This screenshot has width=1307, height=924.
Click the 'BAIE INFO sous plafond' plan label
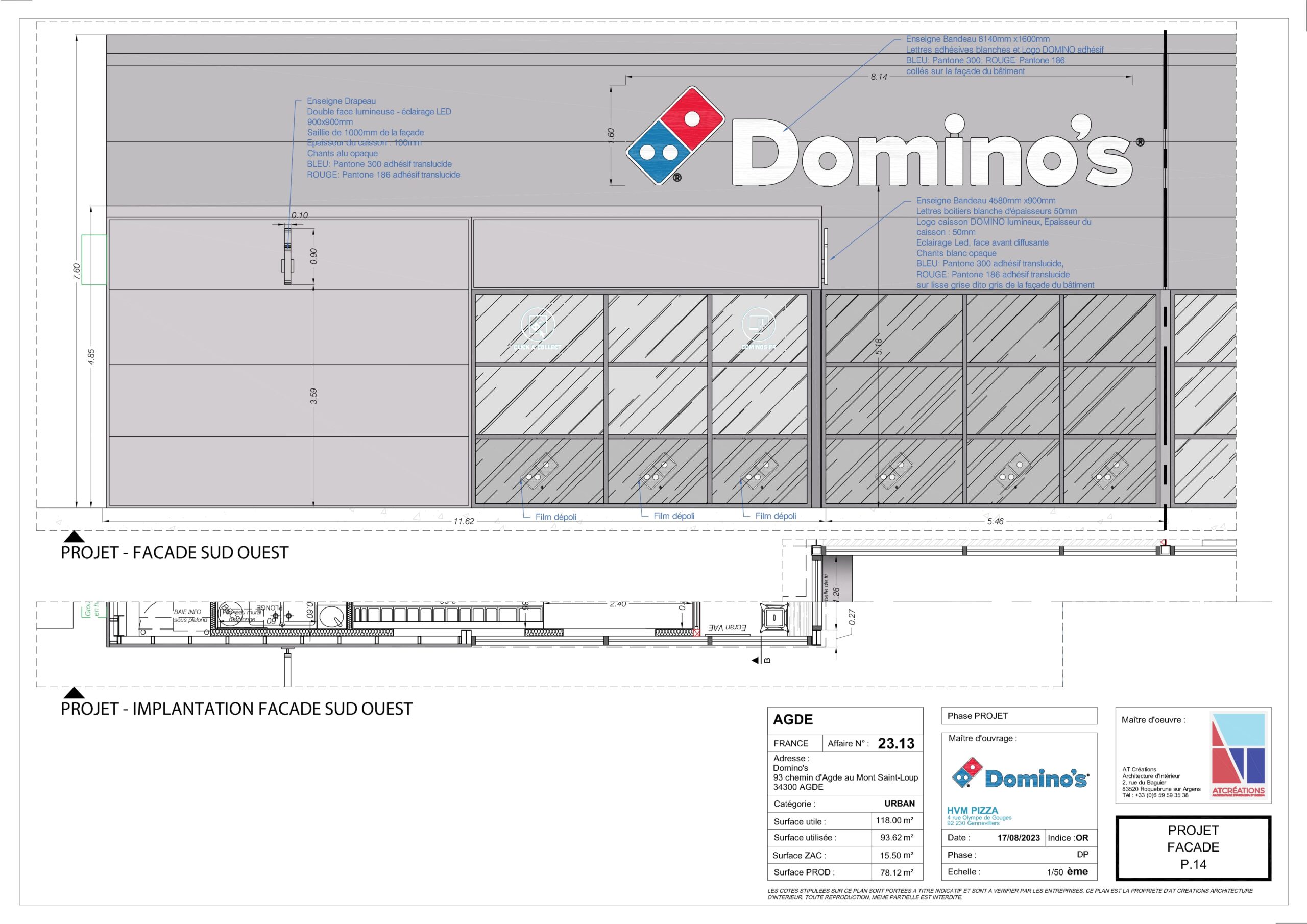coord(191,616)
